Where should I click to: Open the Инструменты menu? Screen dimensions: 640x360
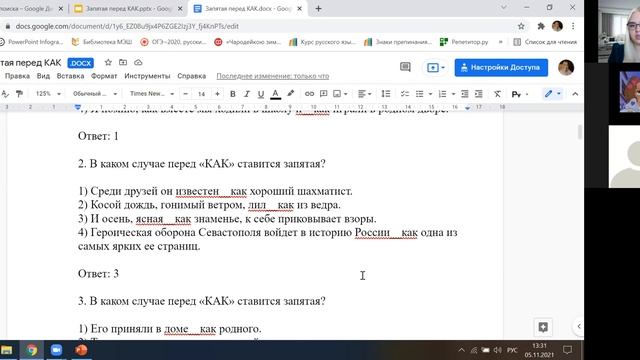[x=147, y=76]
